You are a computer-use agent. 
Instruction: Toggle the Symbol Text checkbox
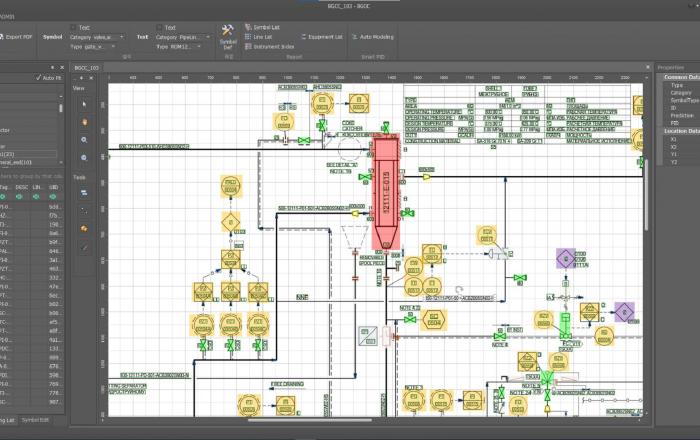73,28
